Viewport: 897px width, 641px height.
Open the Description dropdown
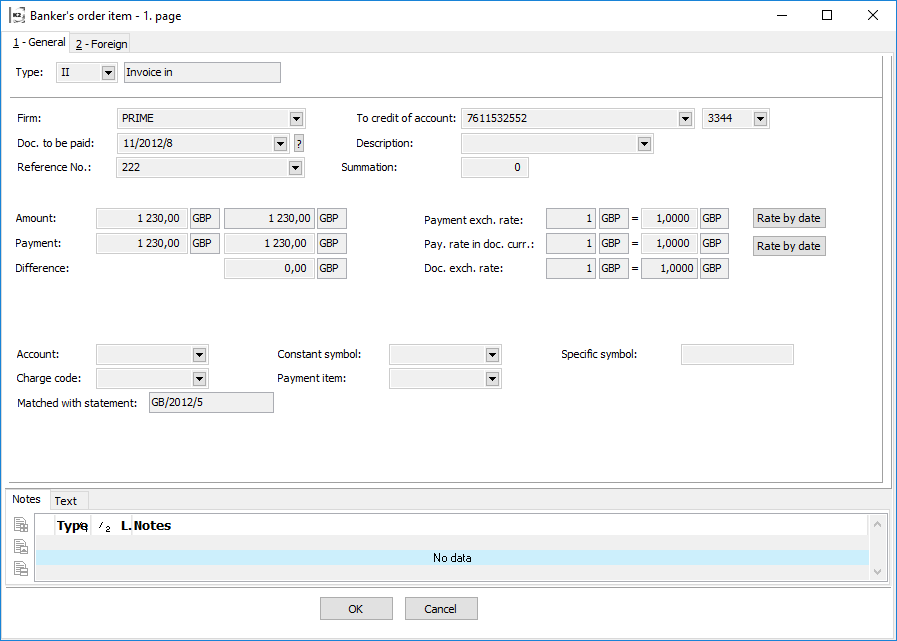pos(645,144)
